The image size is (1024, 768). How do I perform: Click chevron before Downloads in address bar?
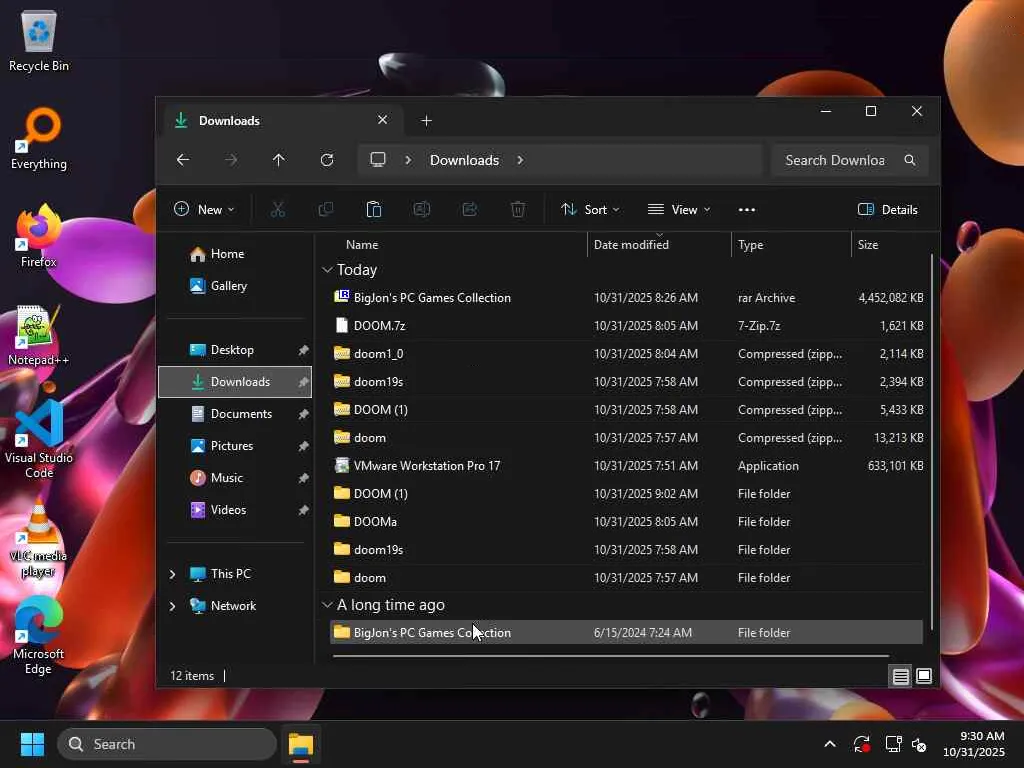coord(408,160)
